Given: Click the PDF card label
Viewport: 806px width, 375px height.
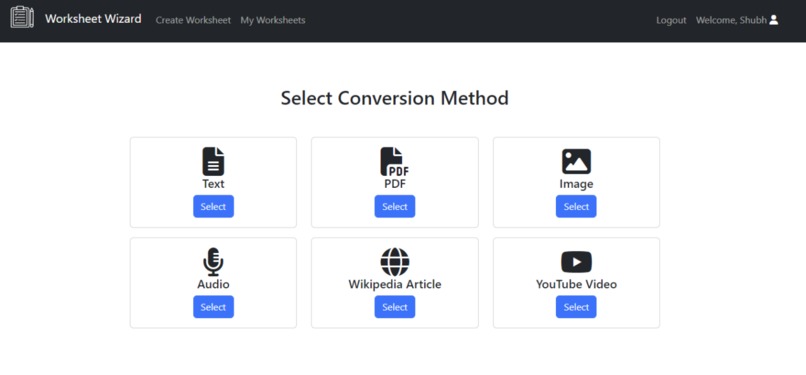Looking at the screenshot, I should 395,184.
